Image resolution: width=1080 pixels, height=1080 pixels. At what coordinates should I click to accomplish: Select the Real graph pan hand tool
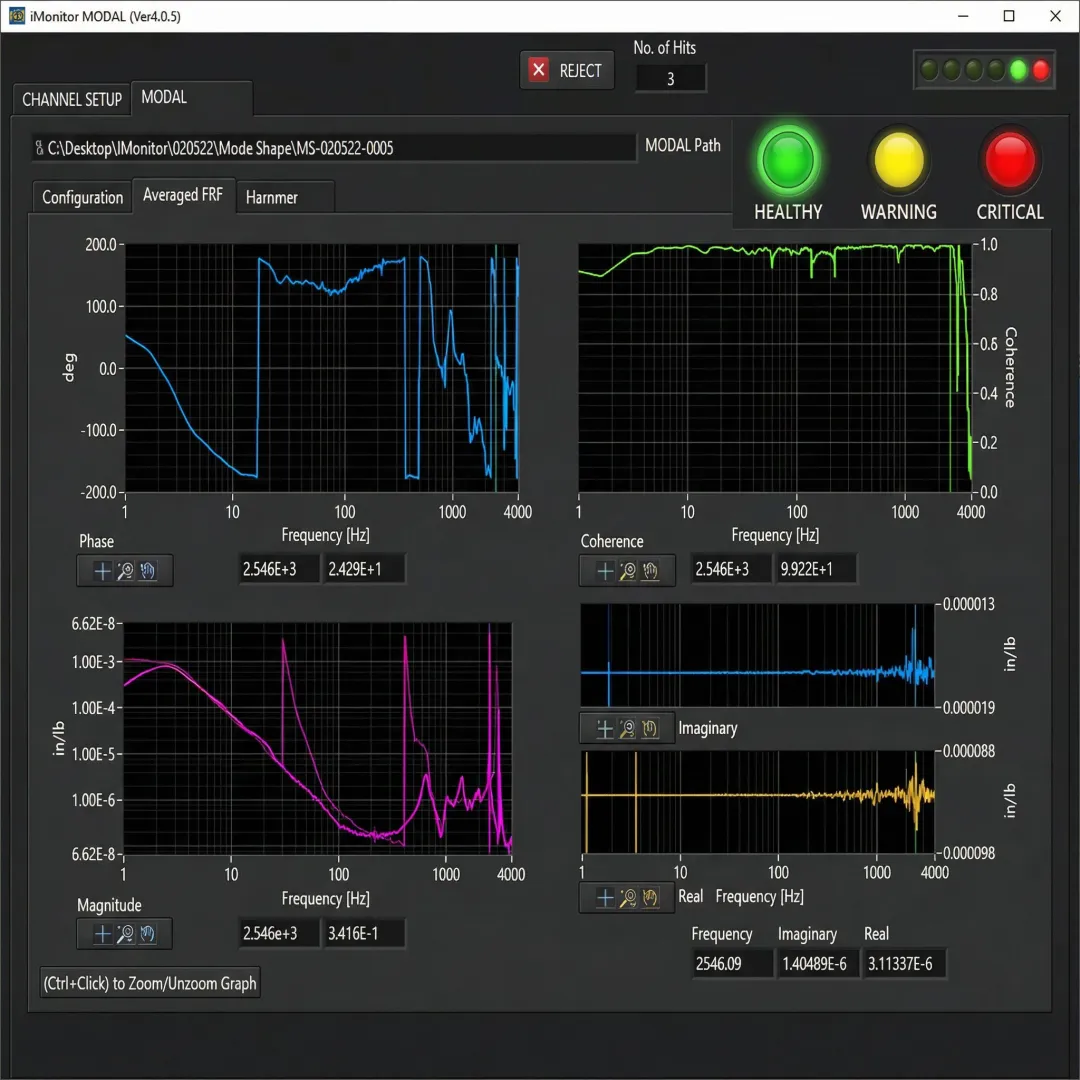point(650,897)
